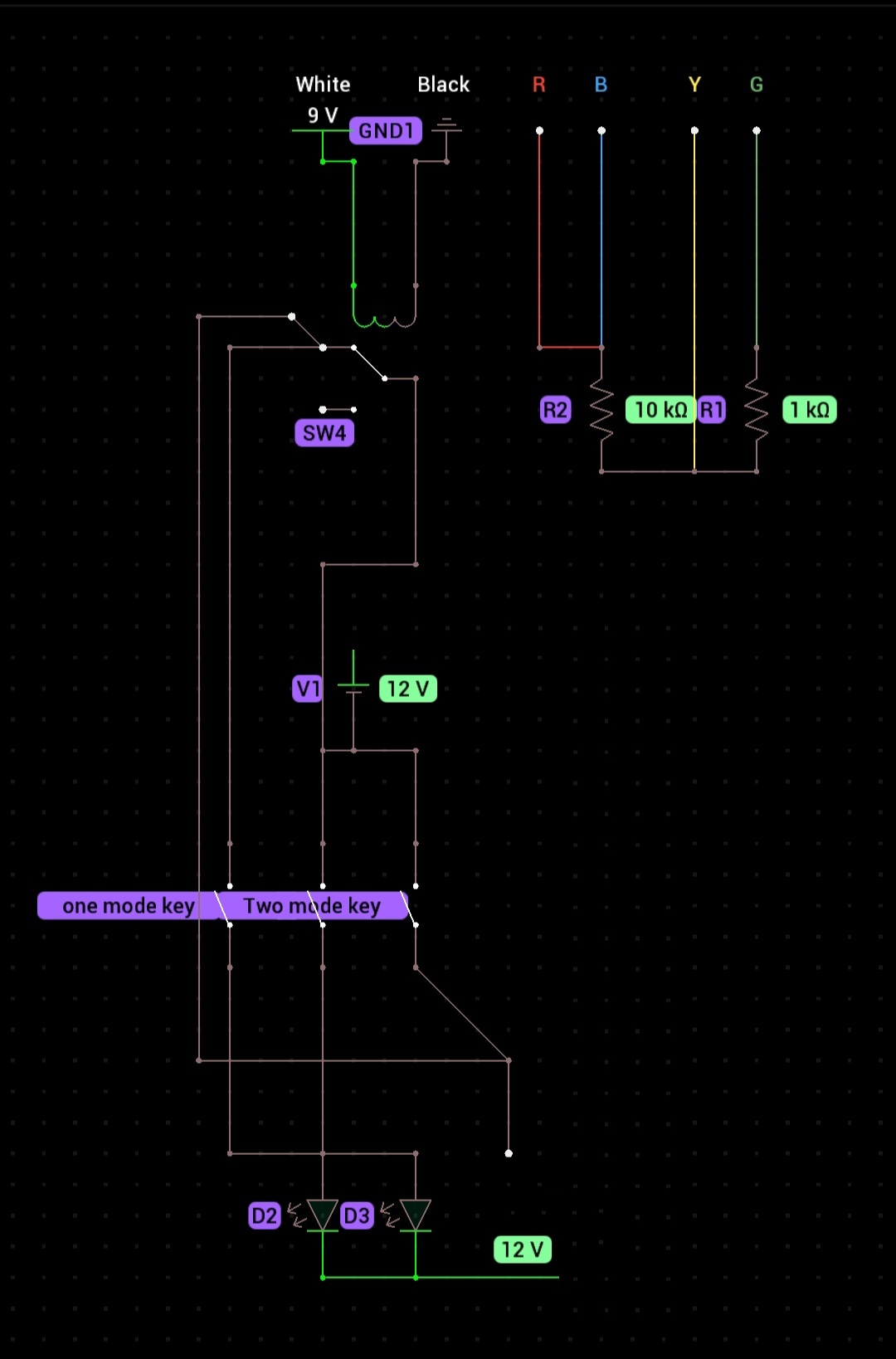The height and width of the screenshot is (1359, 896).
Task: Select resistor R2 symbol
Action: tap(601, 410)
